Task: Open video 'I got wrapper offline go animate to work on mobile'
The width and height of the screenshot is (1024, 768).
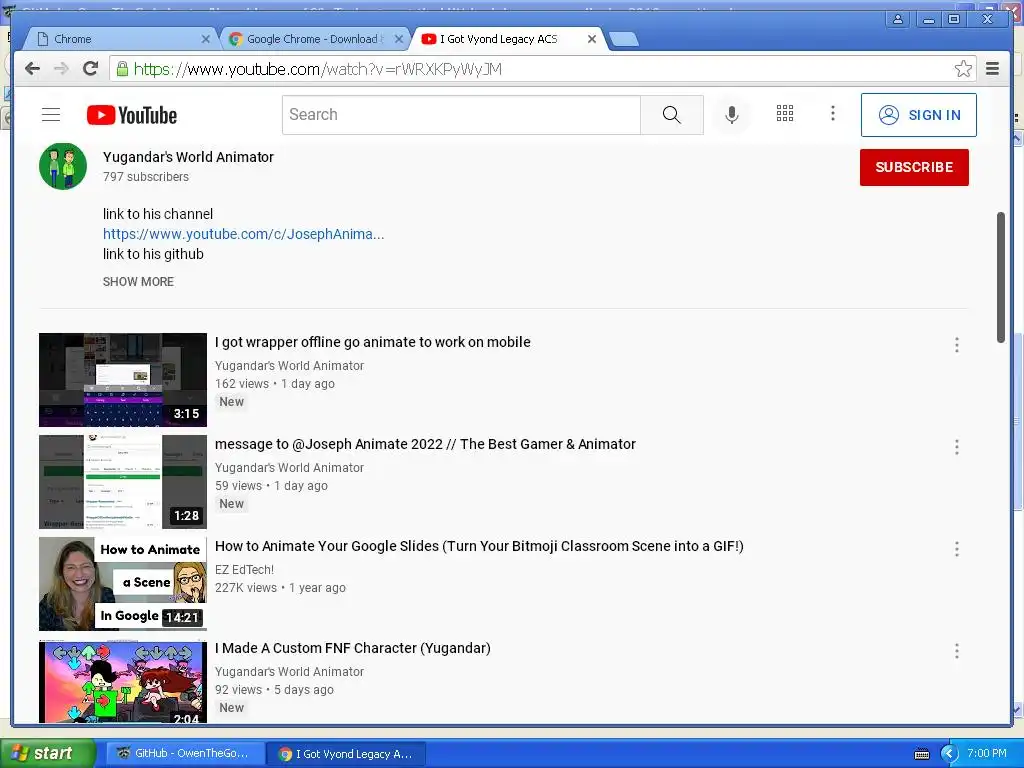Action: (x=372, y=342)
